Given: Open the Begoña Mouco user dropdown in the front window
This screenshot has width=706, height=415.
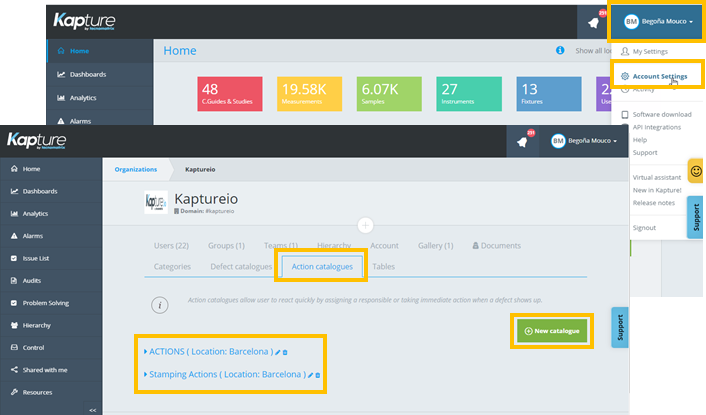Looking at the screenshot, I should (584, 141).
